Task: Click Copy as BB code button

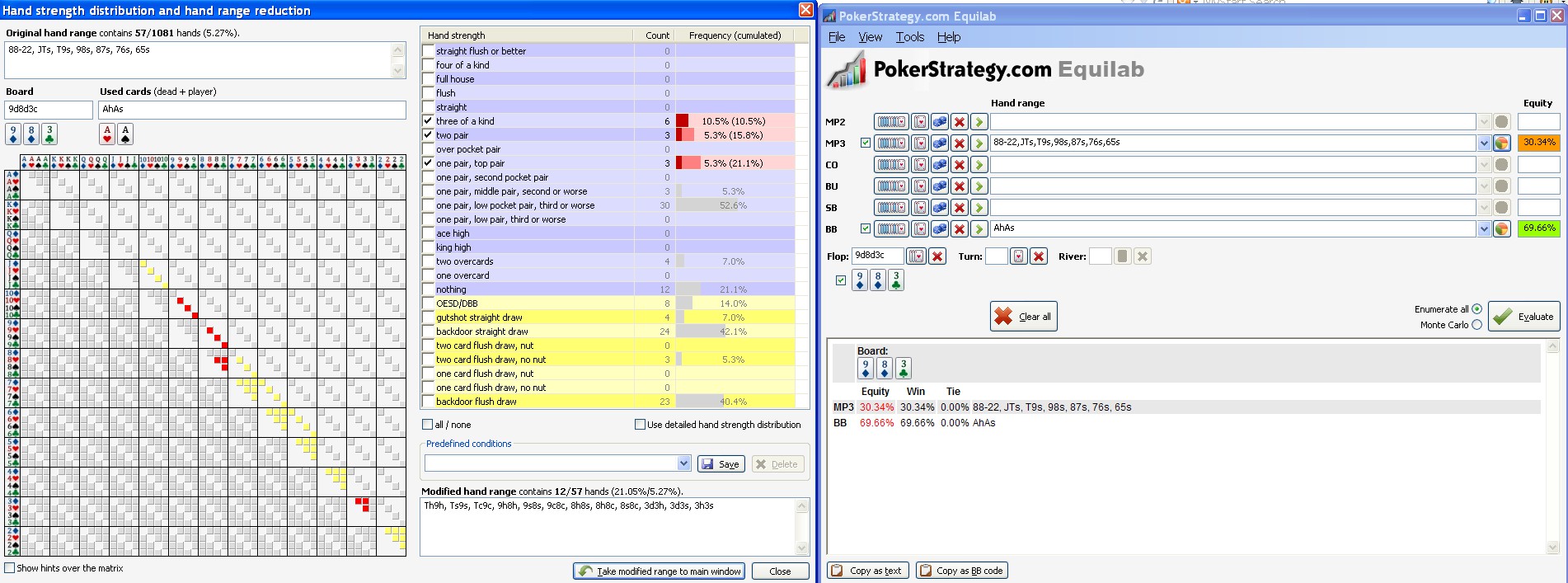Action: (x=962, y=571)
